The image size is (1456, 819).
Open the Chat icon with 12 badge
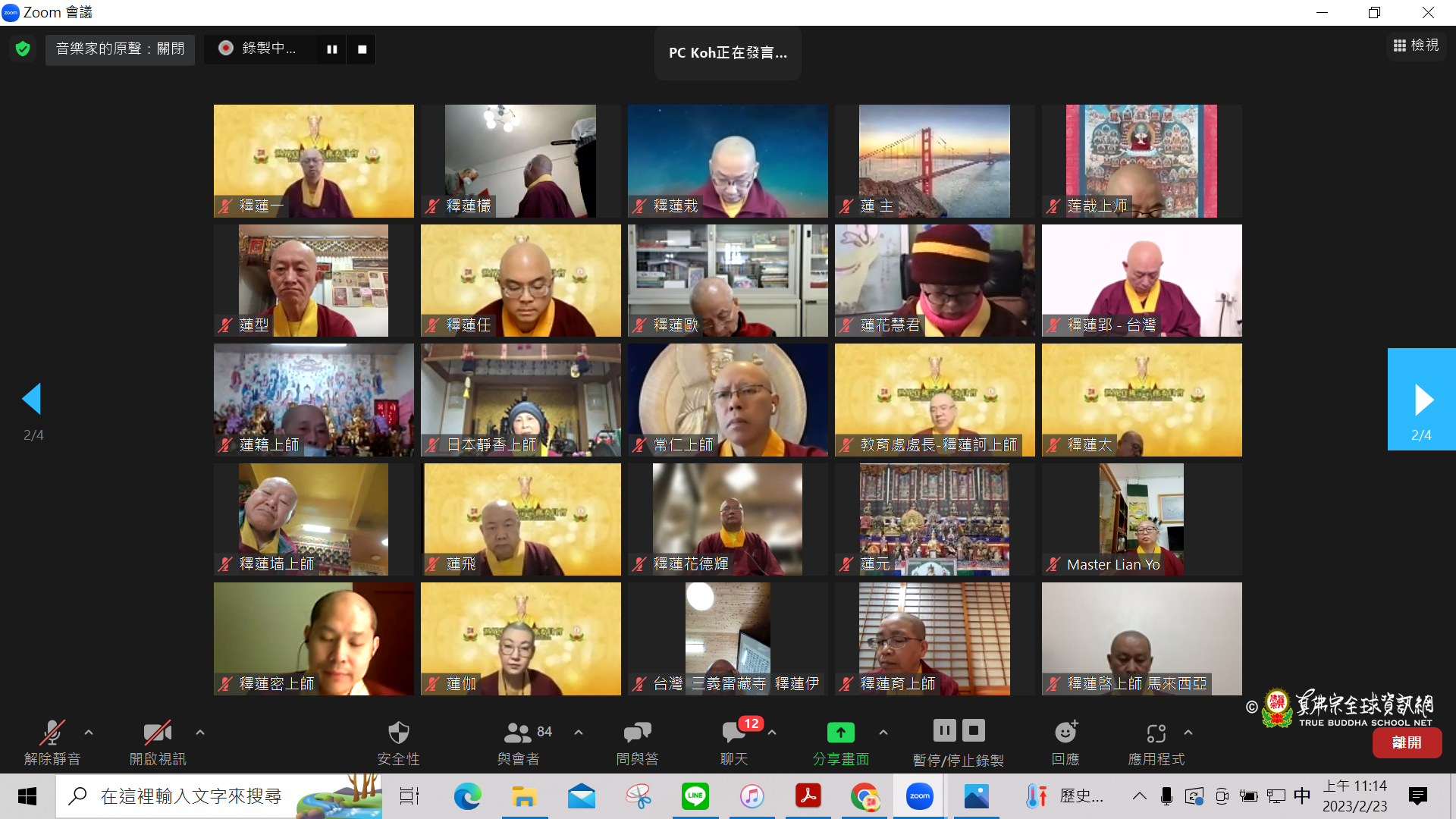[733, 733]
